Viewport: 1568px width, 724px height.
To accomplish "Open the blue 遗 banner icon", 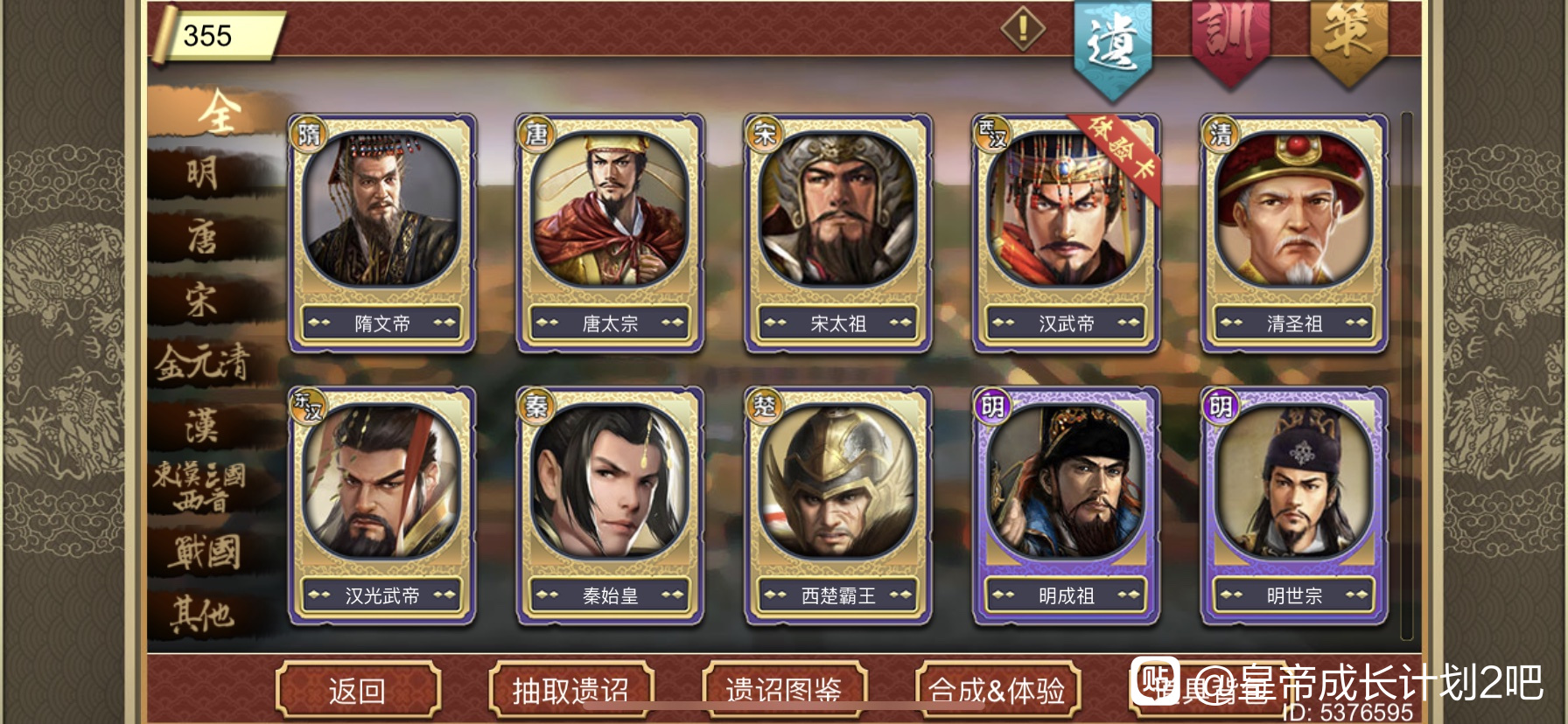I will 1112,46.
